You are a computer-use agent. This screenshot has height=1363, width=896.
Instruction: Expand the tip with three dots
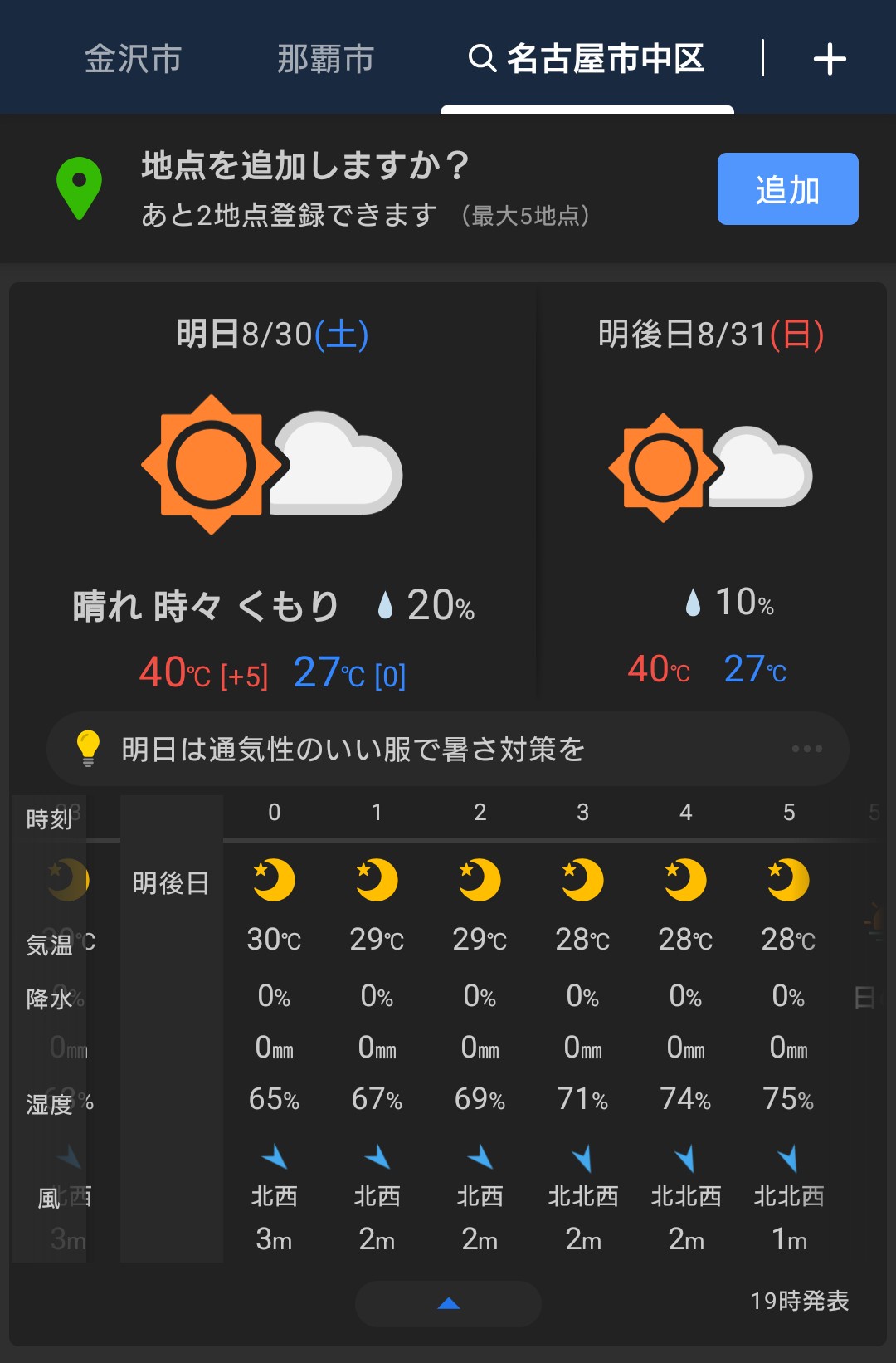[x=806, y=749]
